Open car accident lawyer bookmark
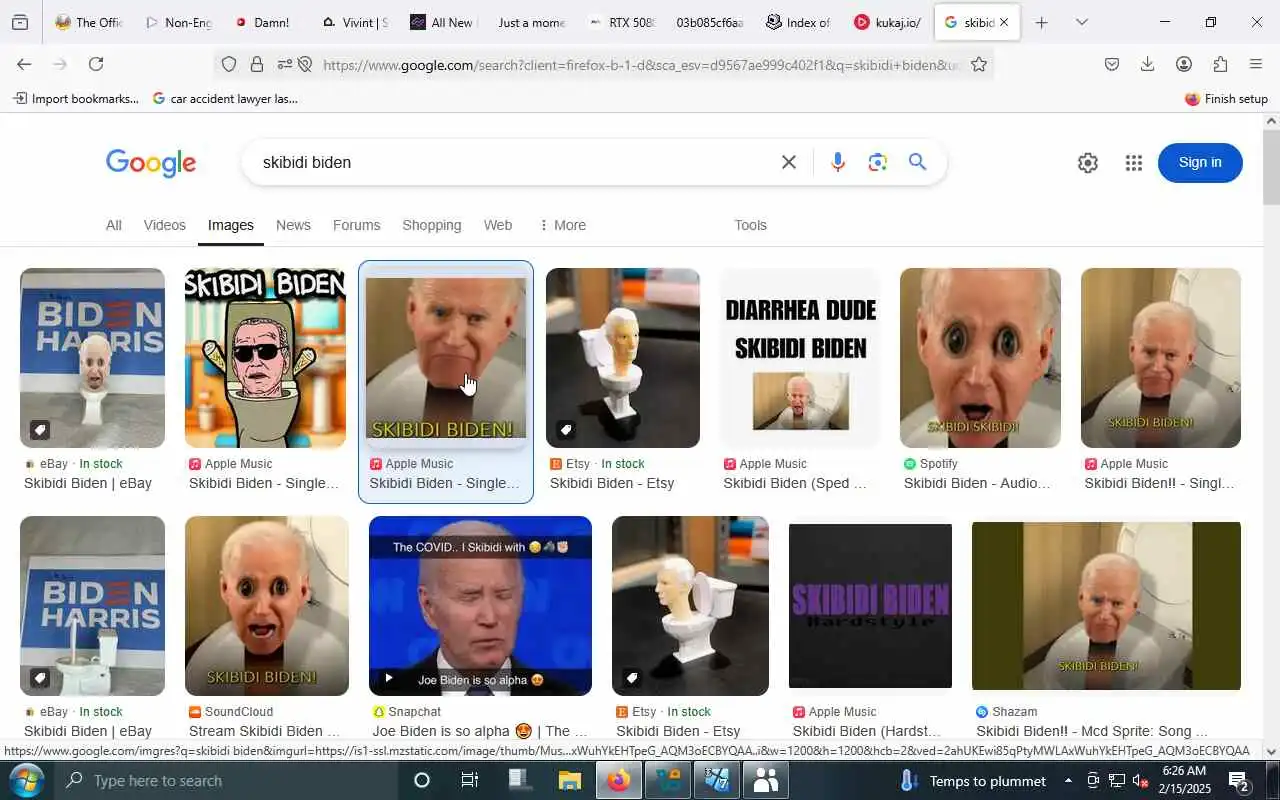Screen dimensions: 1280x800 click(x=225, y=98)
